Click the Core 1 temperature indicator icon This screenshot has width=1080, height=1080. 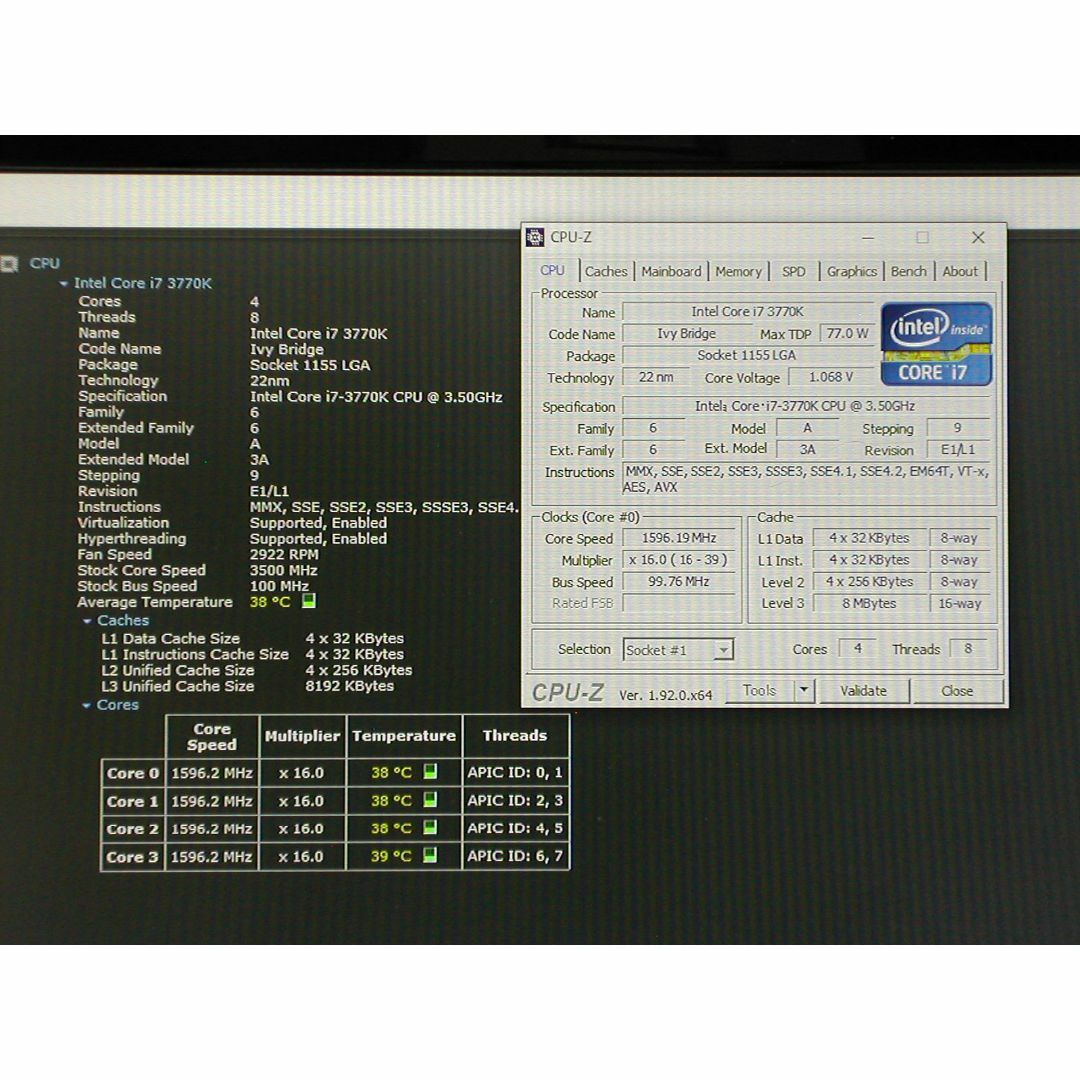[430, 800]
